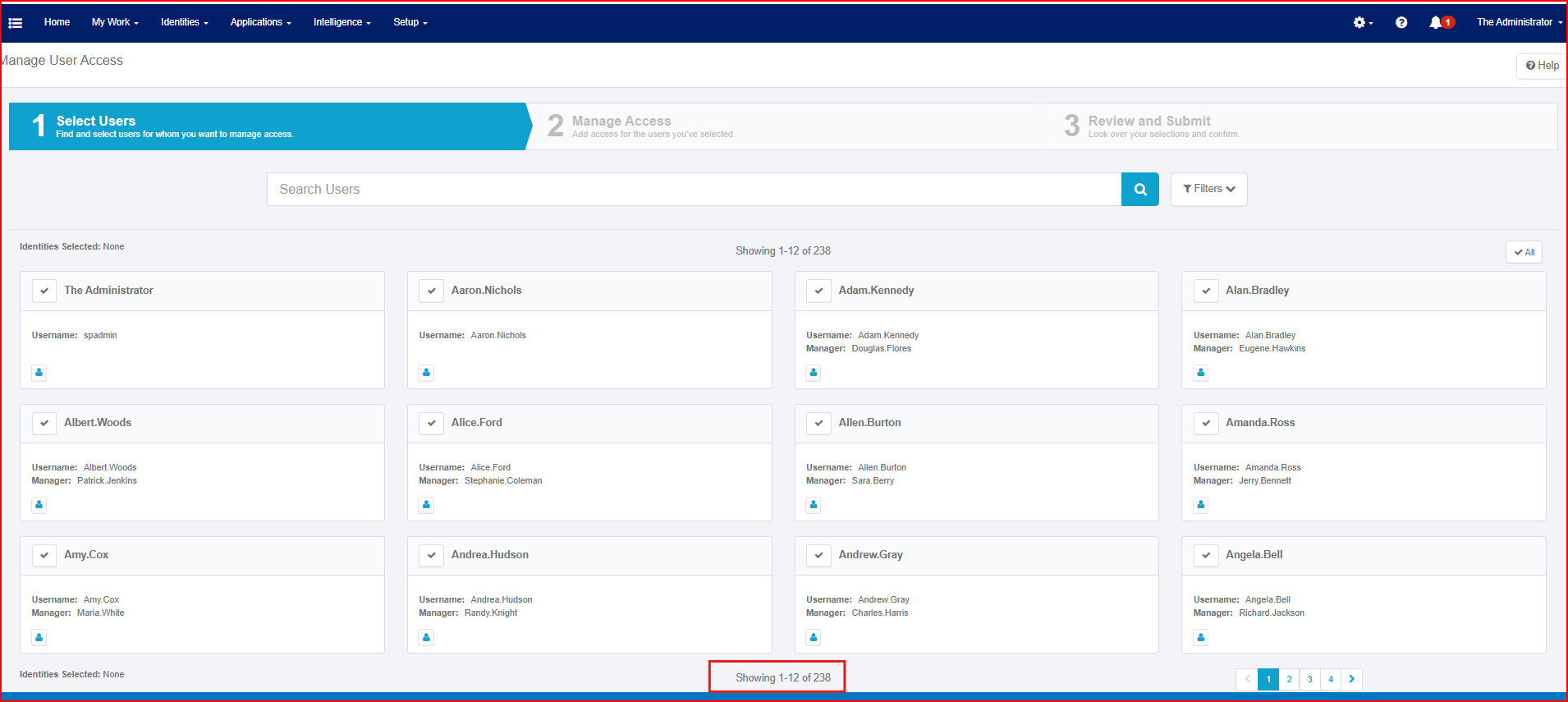Expand the Setup menu
The image size is (1568, 702).
point(410,22)
